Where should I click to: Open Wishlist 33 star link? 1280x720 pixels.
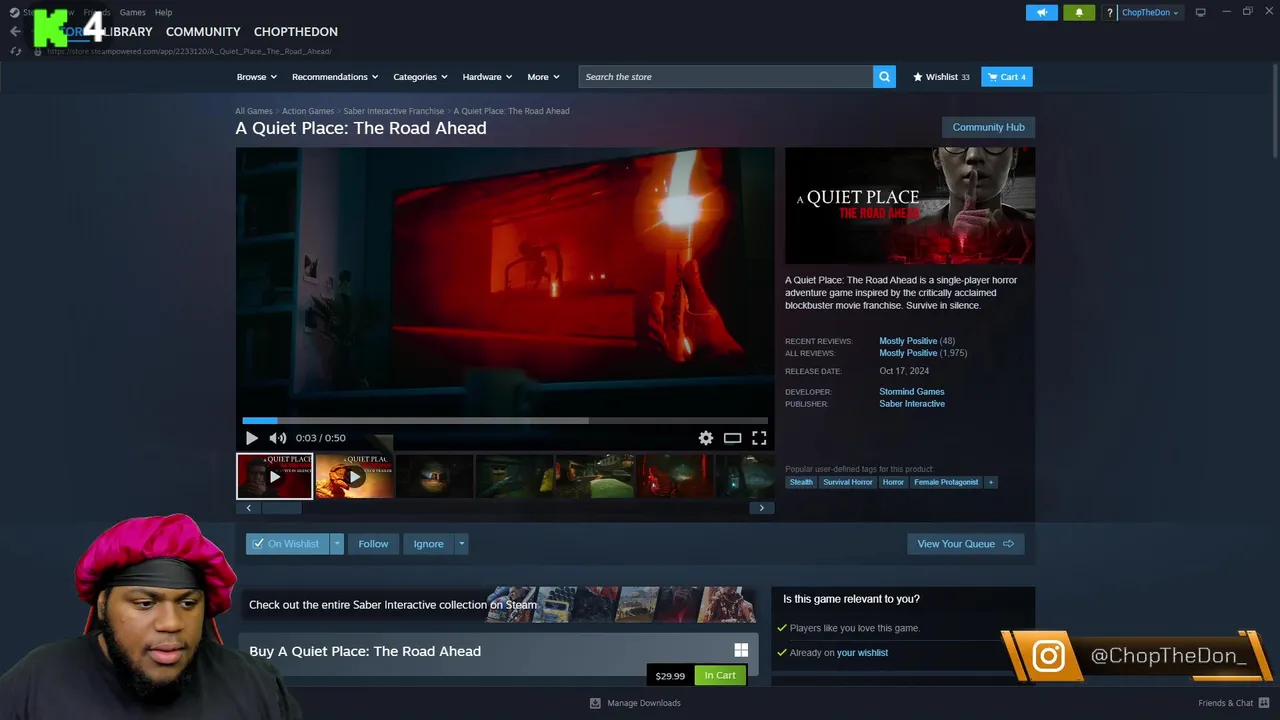941,77
